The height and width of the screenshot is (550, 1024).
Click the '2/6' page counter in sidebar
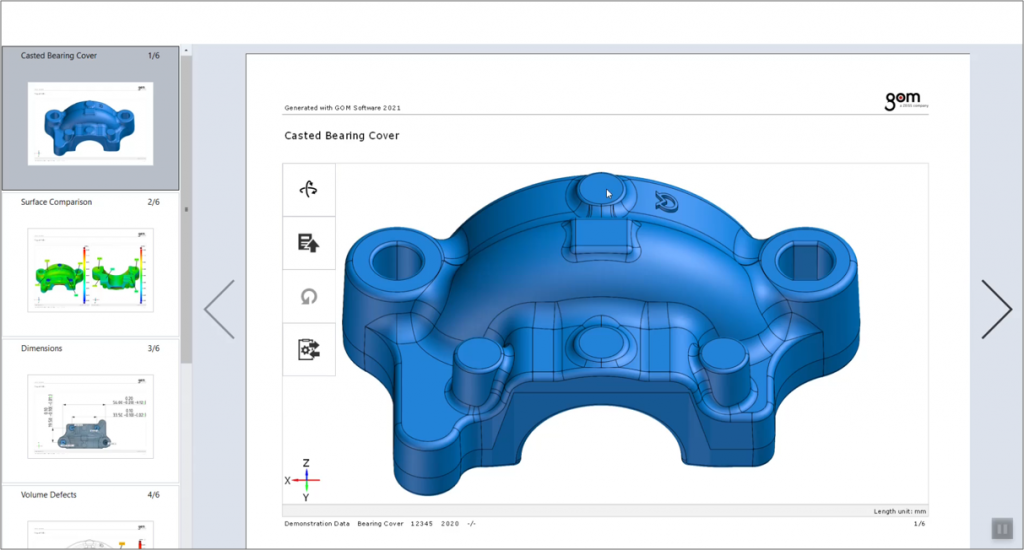point(153,202)
